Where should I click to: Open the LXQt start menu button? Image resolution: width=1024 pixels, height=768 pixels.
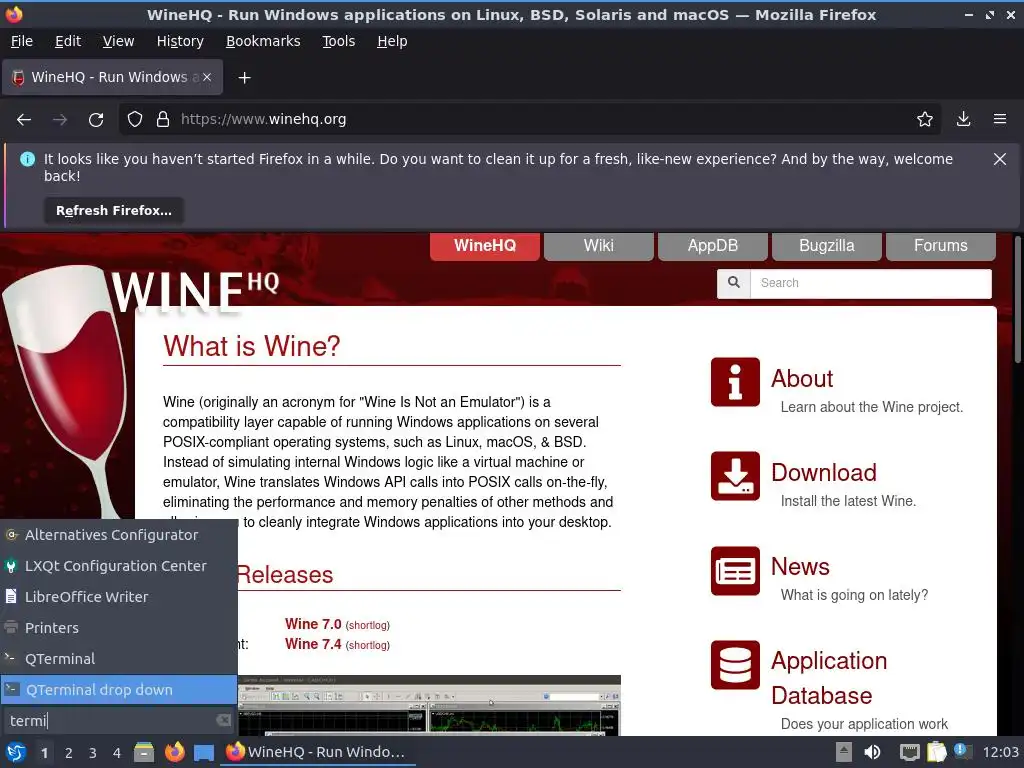click(x=16, y=752)
